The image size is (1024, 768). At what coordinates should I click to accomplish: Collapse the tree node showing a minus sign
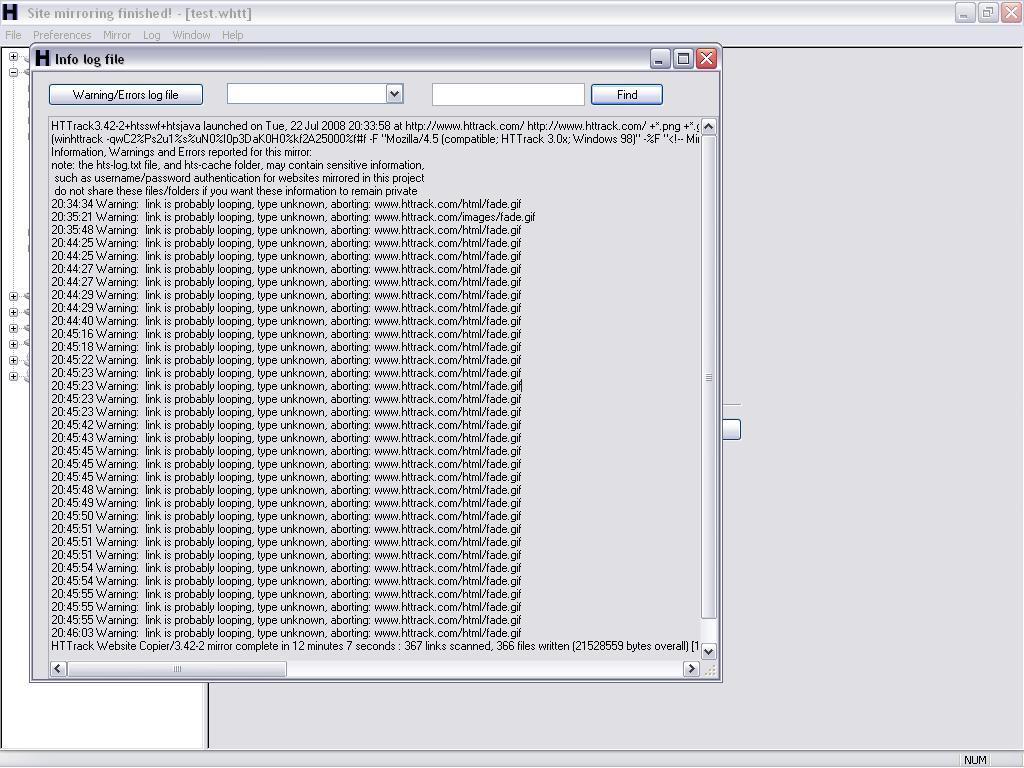[13, 72]
